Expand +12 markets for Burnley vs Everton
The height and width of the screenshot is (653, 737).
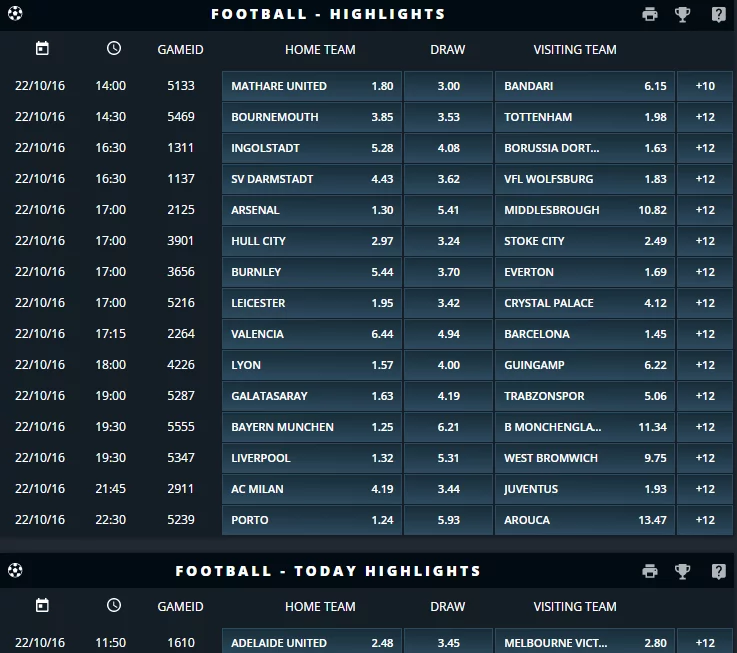tap(705, 272)
